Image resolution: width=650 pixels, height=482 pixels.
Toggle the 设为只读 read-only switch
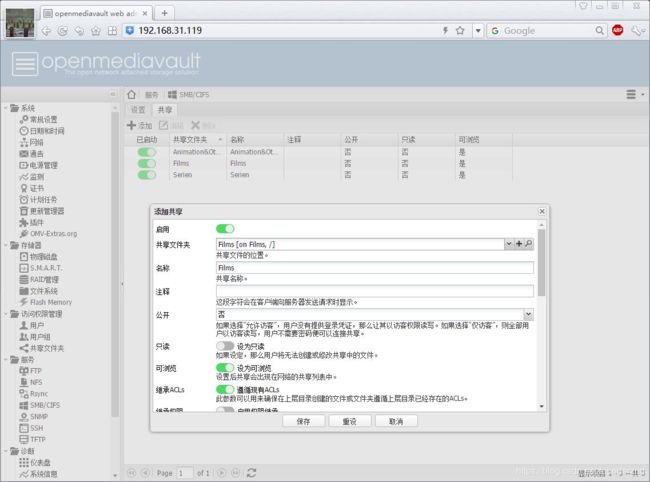(225, 346)
